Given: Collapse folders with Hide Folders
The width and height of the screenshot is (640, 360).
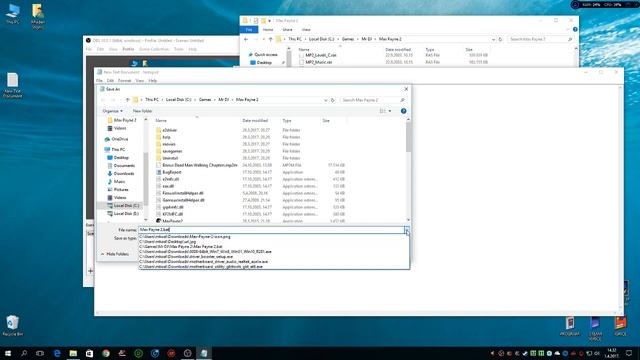Looking at the screenshot, I should [115, 254].
